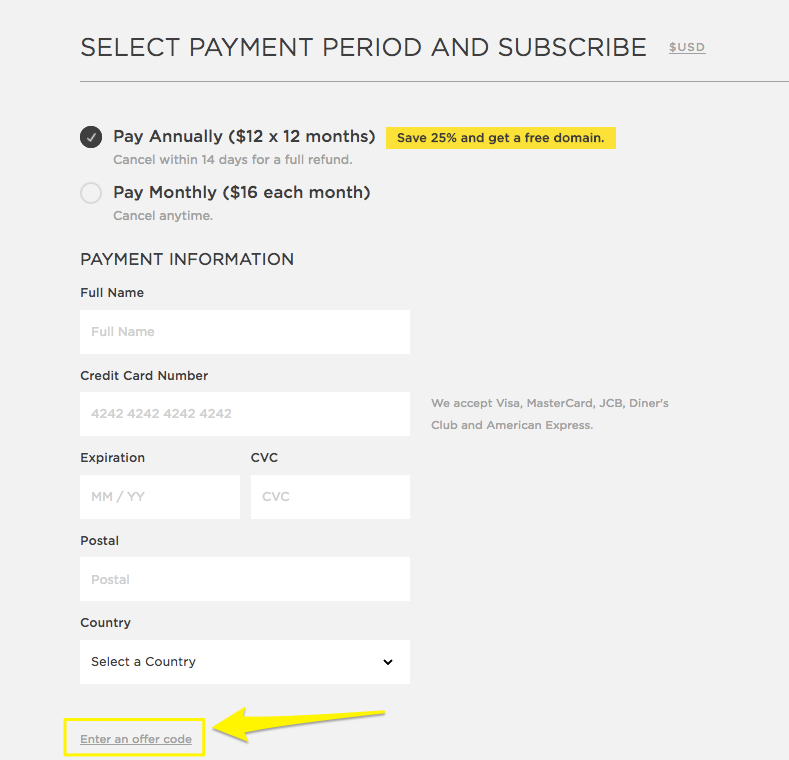Click the Payment Information section heading
The image size is (789, 760).
187,259
